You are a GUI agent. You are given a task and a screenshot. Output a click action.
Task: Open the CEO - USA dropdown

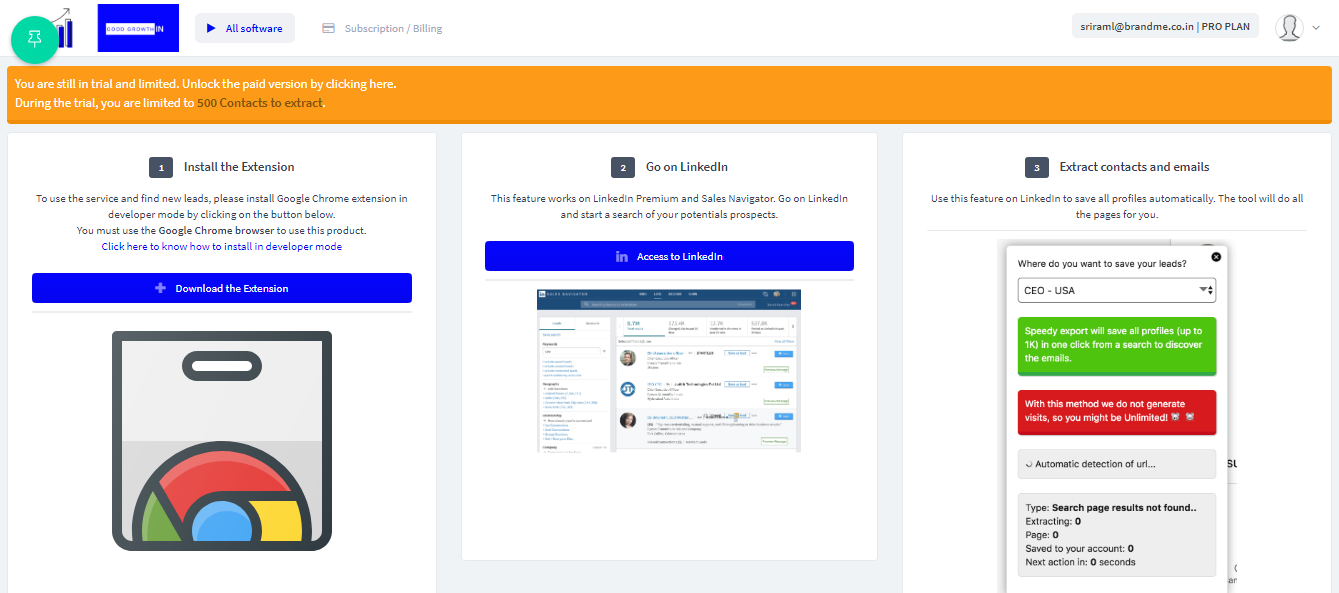pyautogui.click(x=1116, y=290)
